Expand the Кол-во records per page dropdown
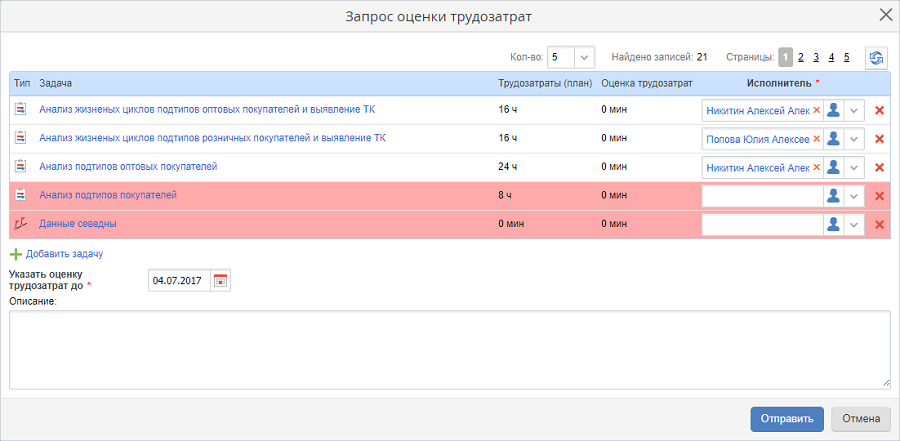Screen dimensions: 900x441 585,58
